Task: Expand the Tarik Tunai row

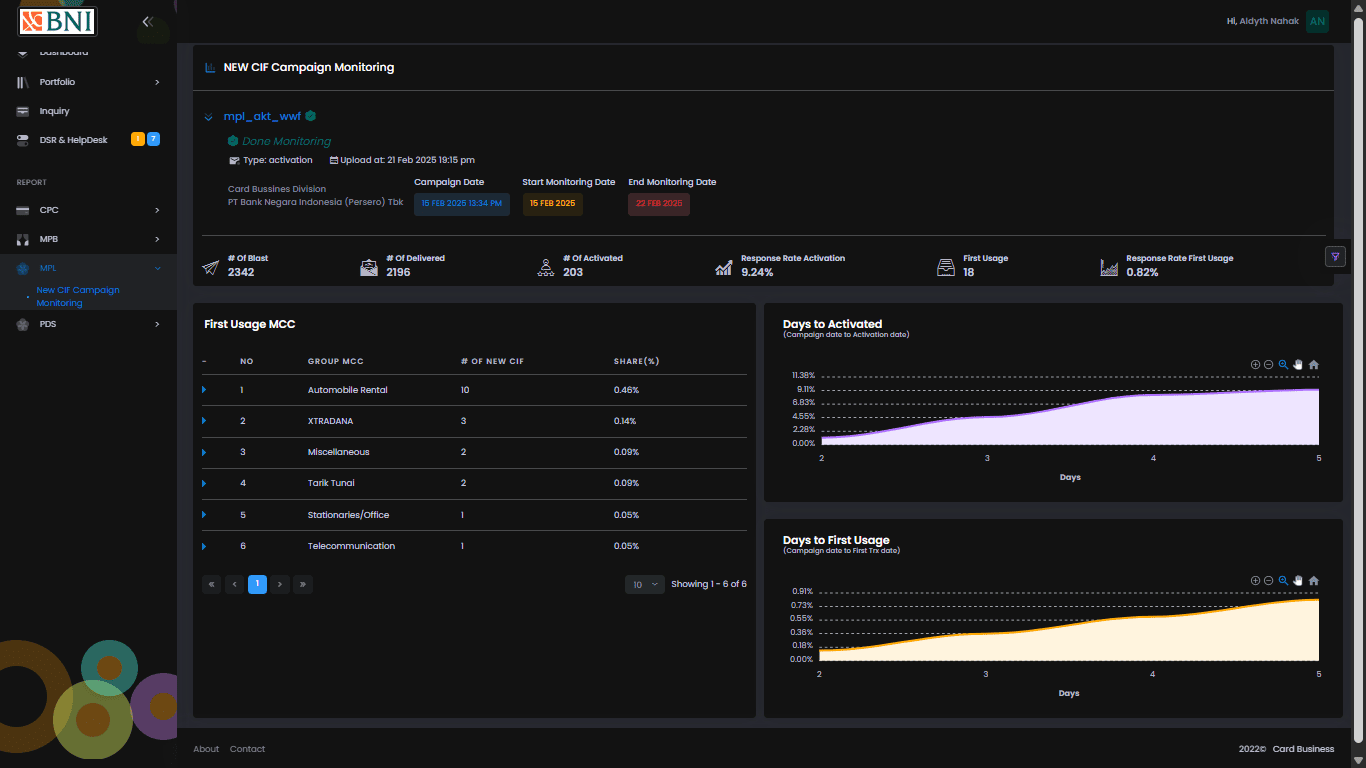Action: 204,483
